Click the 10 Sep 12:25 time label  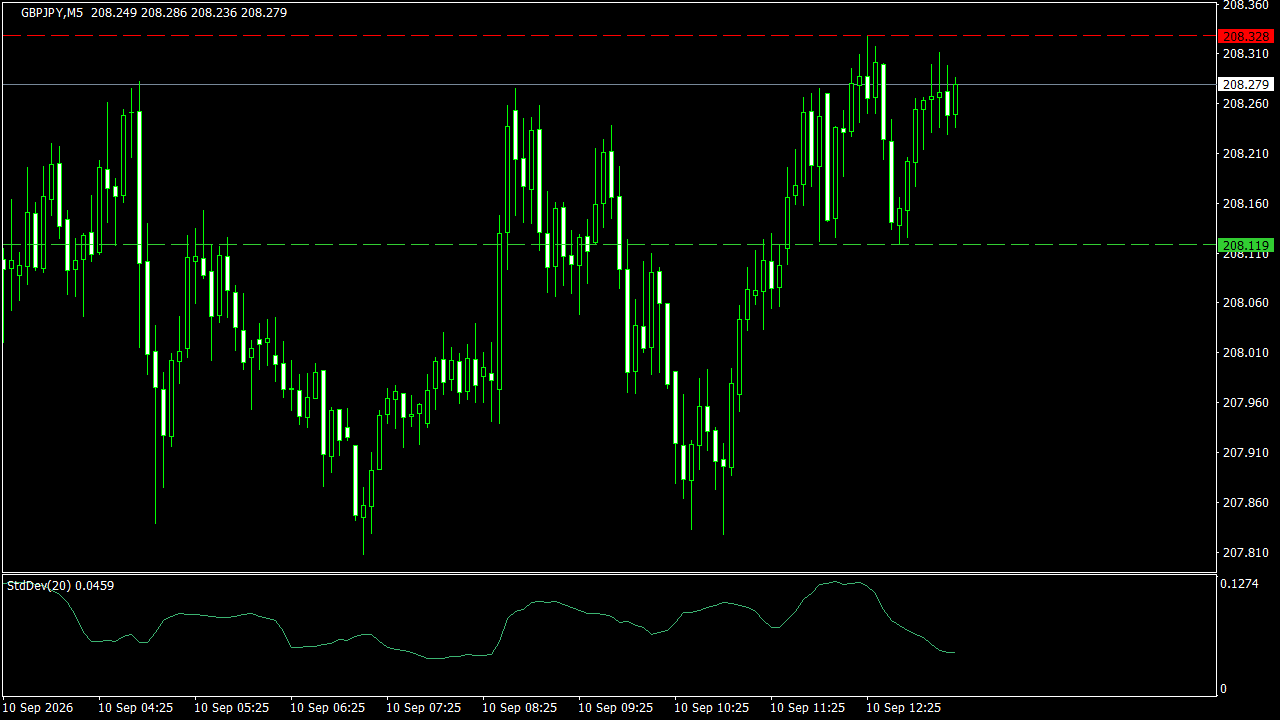(903, 708)
